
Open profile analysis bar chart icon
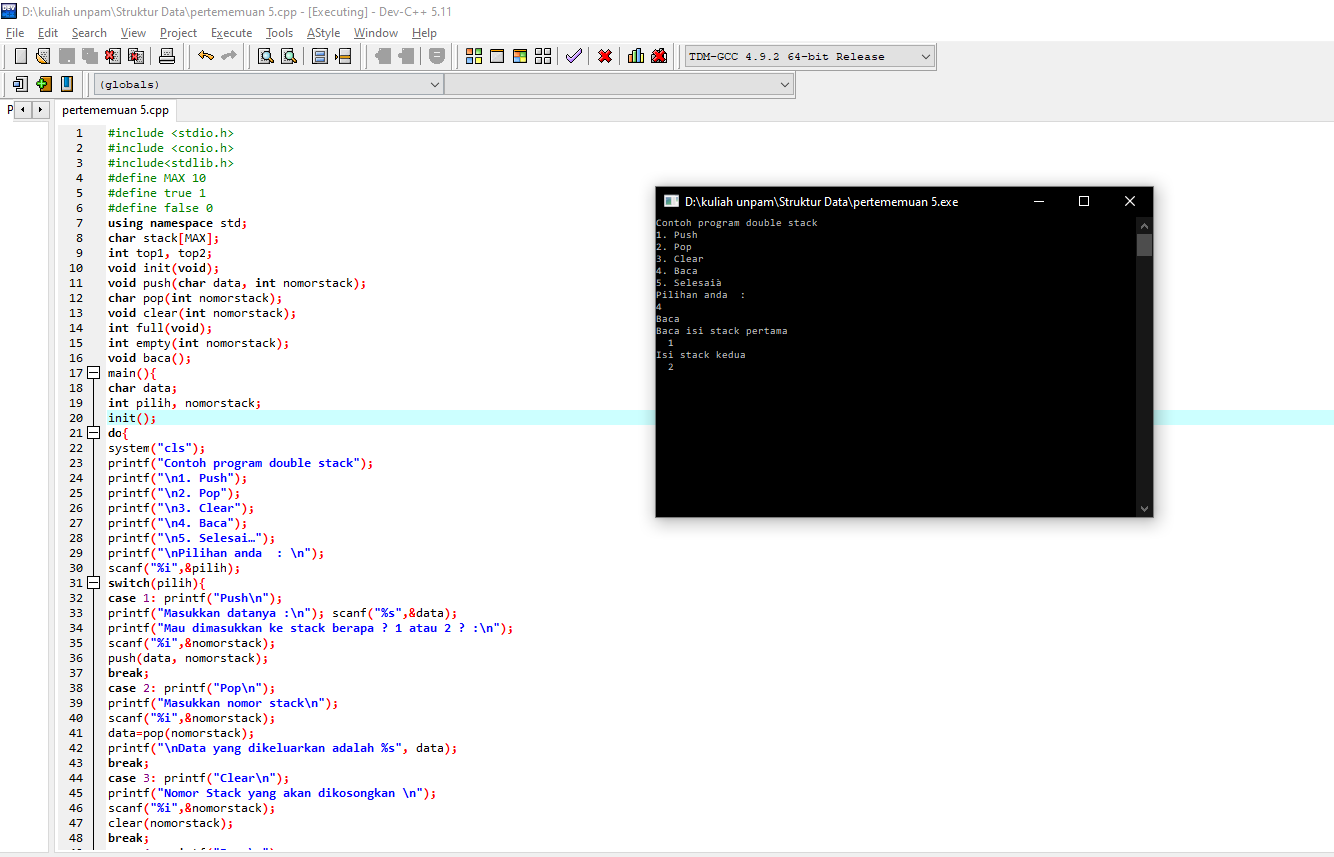point(636,56)
